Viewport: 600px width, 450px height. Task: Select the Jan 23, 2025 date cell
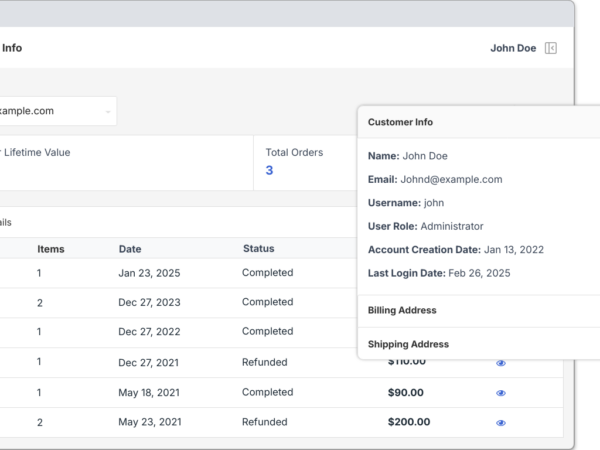[149, 273]
